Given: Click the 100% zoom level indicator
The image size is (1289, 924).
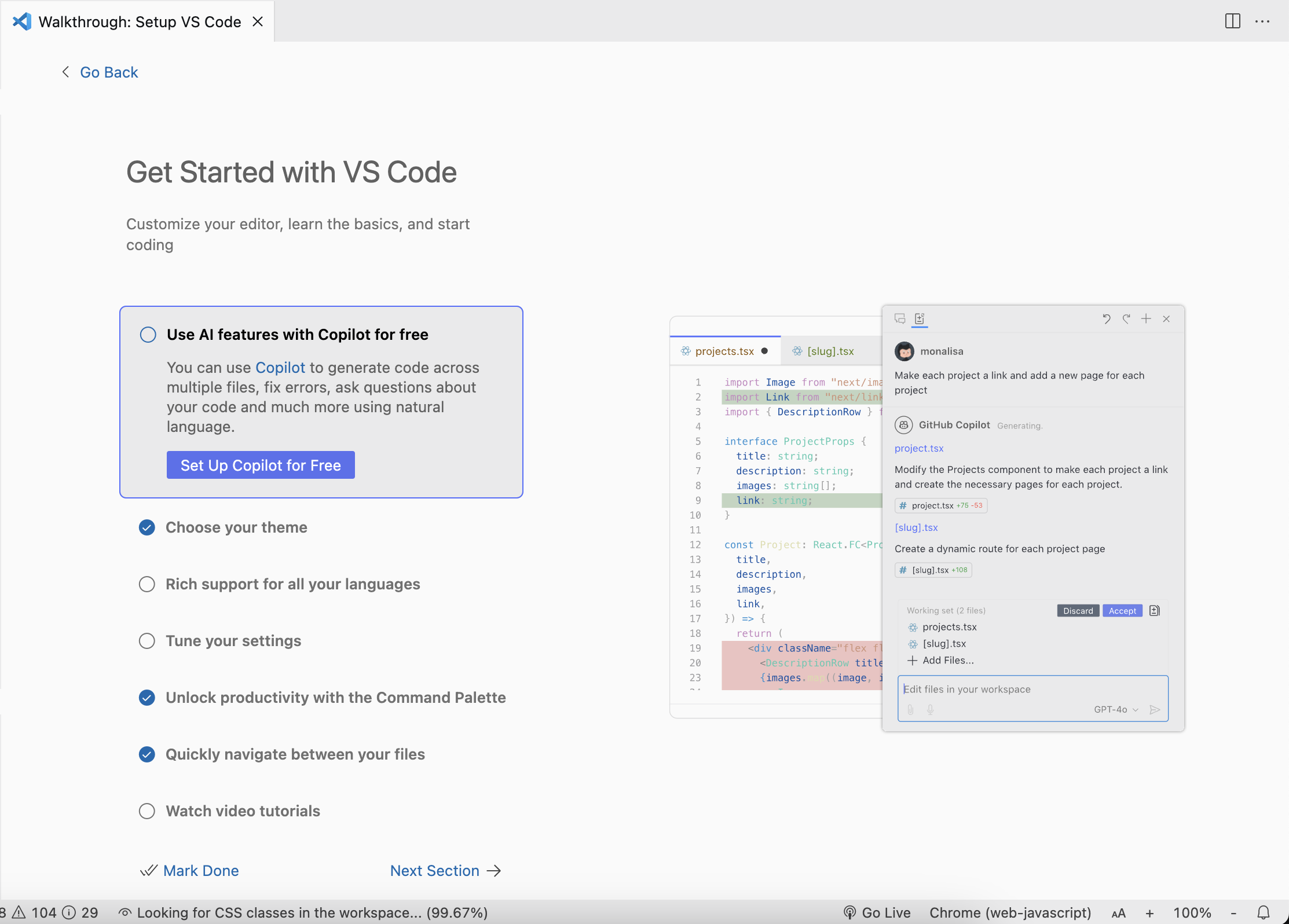Looking at the screenshot, I should 1192,912.
